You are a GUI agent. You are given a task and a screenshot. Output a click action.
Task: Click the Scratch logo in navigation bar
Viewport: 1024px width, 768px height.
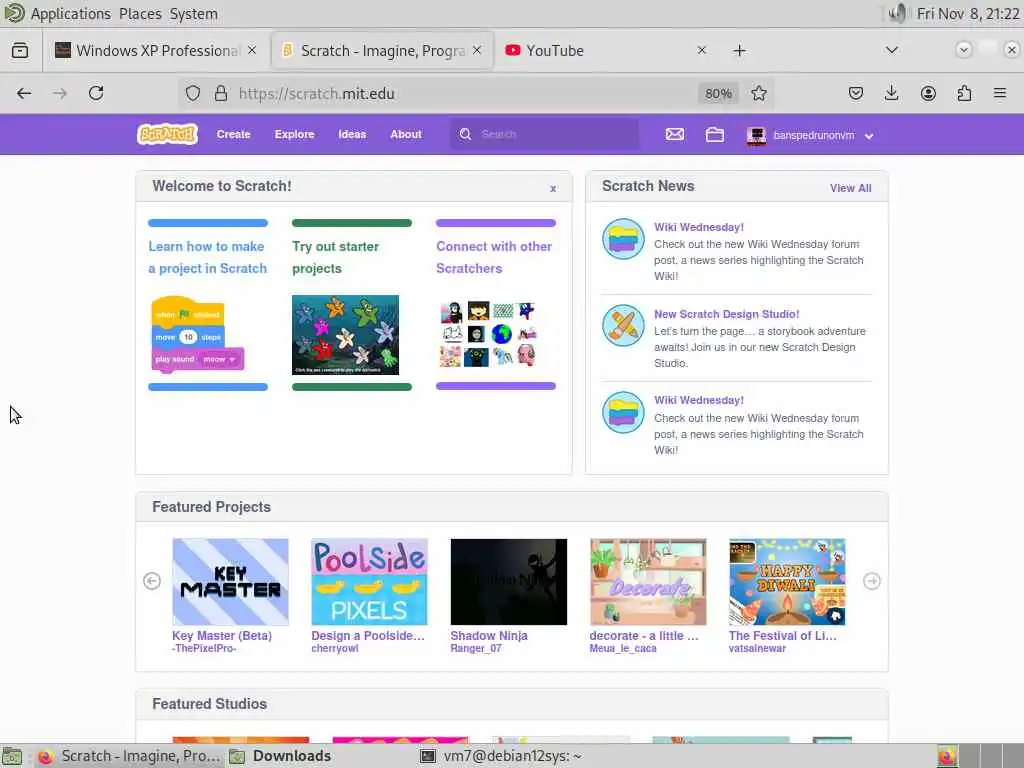(167, 134)
